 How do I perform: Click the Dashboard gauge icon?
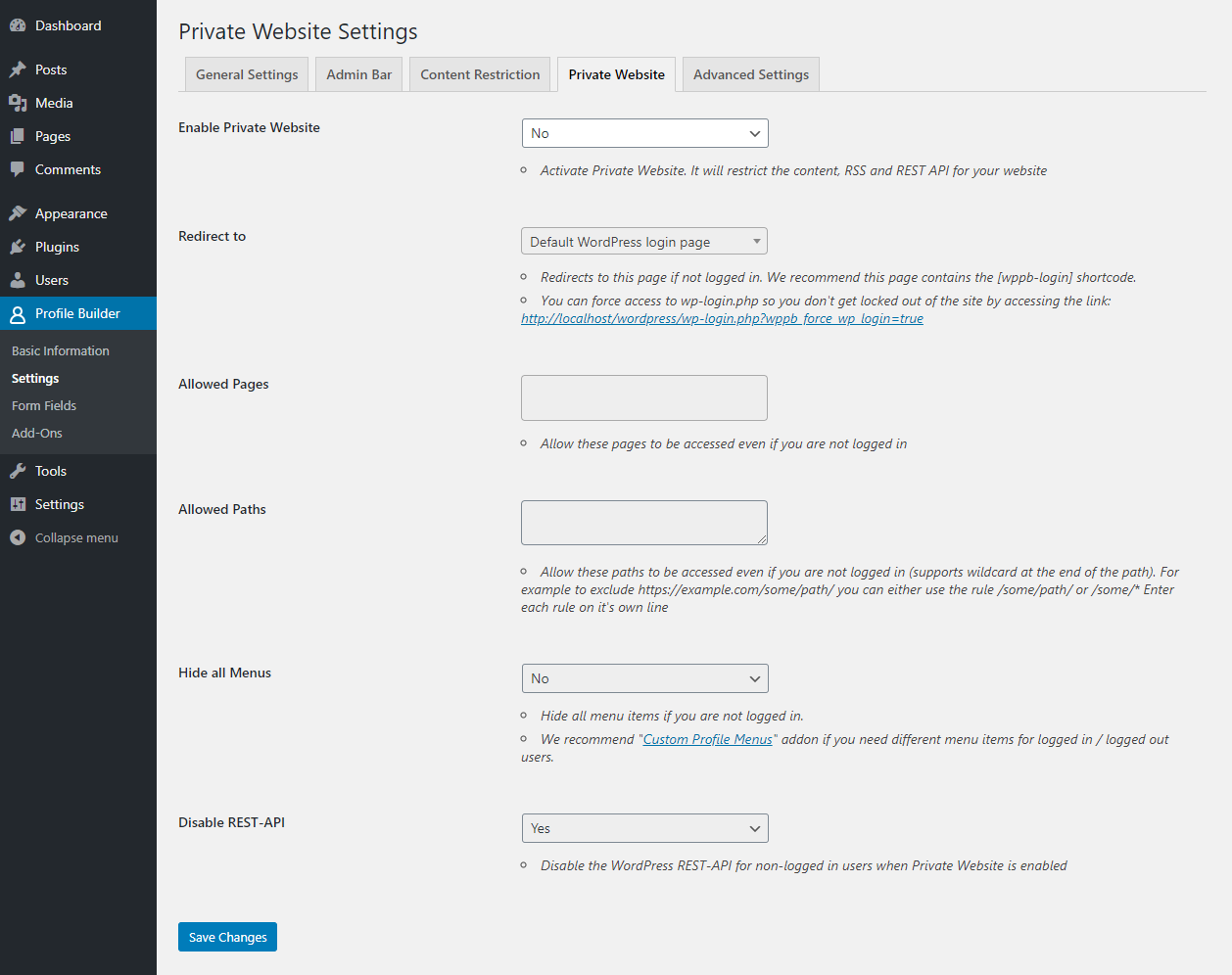click(x=18, y=25)
